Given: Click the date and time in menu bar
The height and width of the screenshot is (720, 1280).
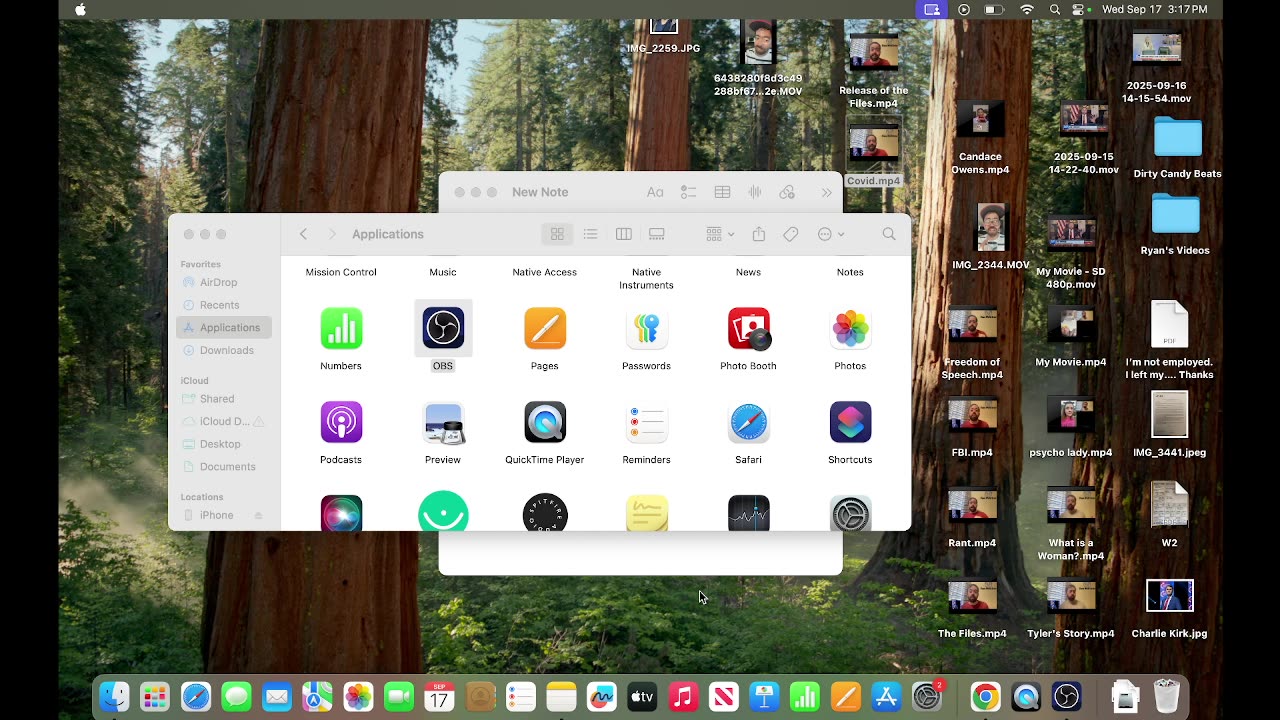Looking at the screenshot, I should point(1154,10).
